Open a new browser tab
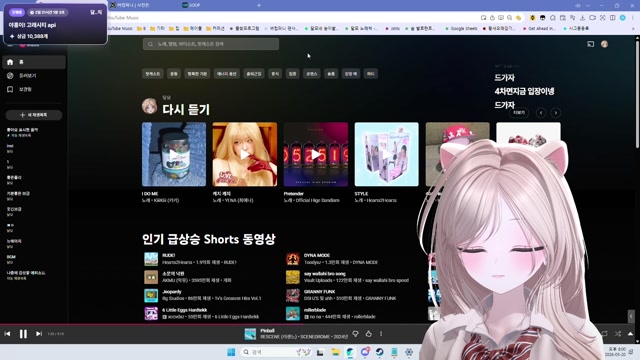The image size is (640, 360). coord(259,5)
